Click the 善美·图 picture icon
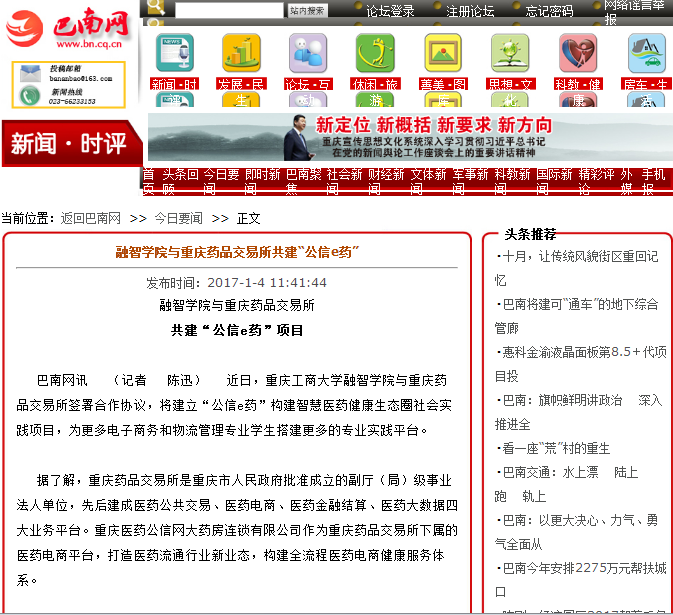 coord(443,53)
